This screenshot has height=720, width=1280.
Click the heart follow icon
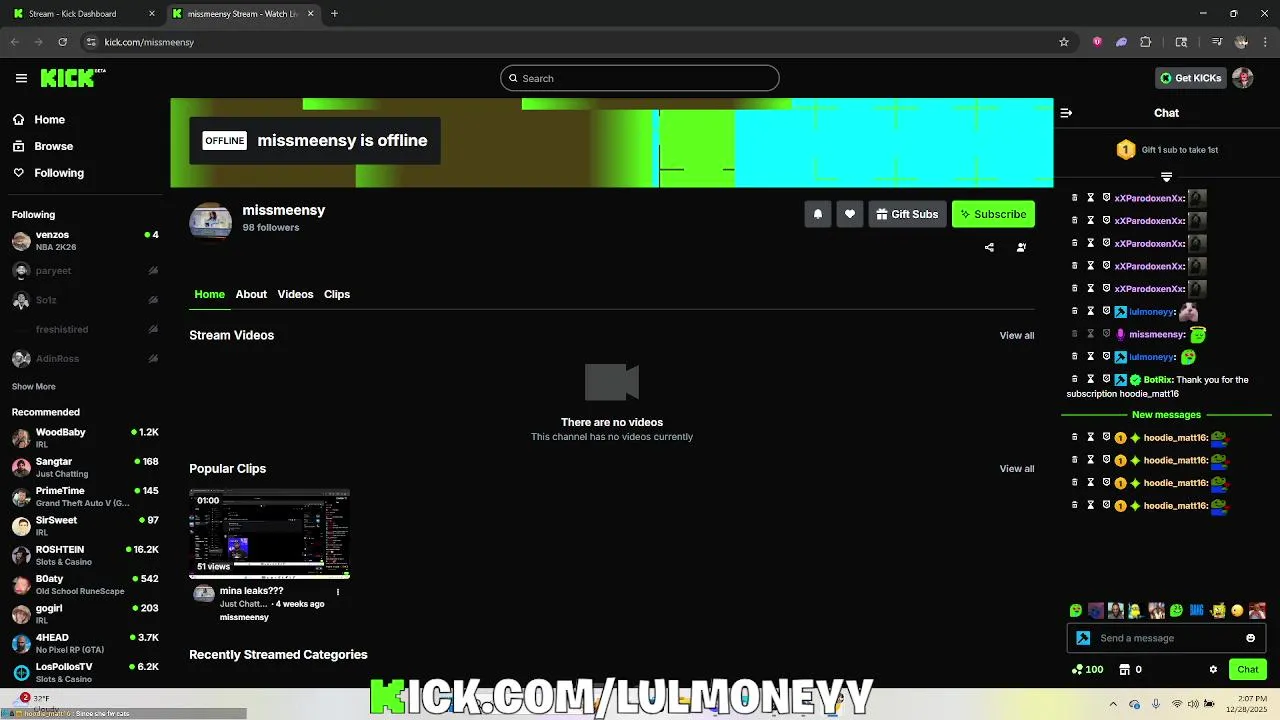850,214
